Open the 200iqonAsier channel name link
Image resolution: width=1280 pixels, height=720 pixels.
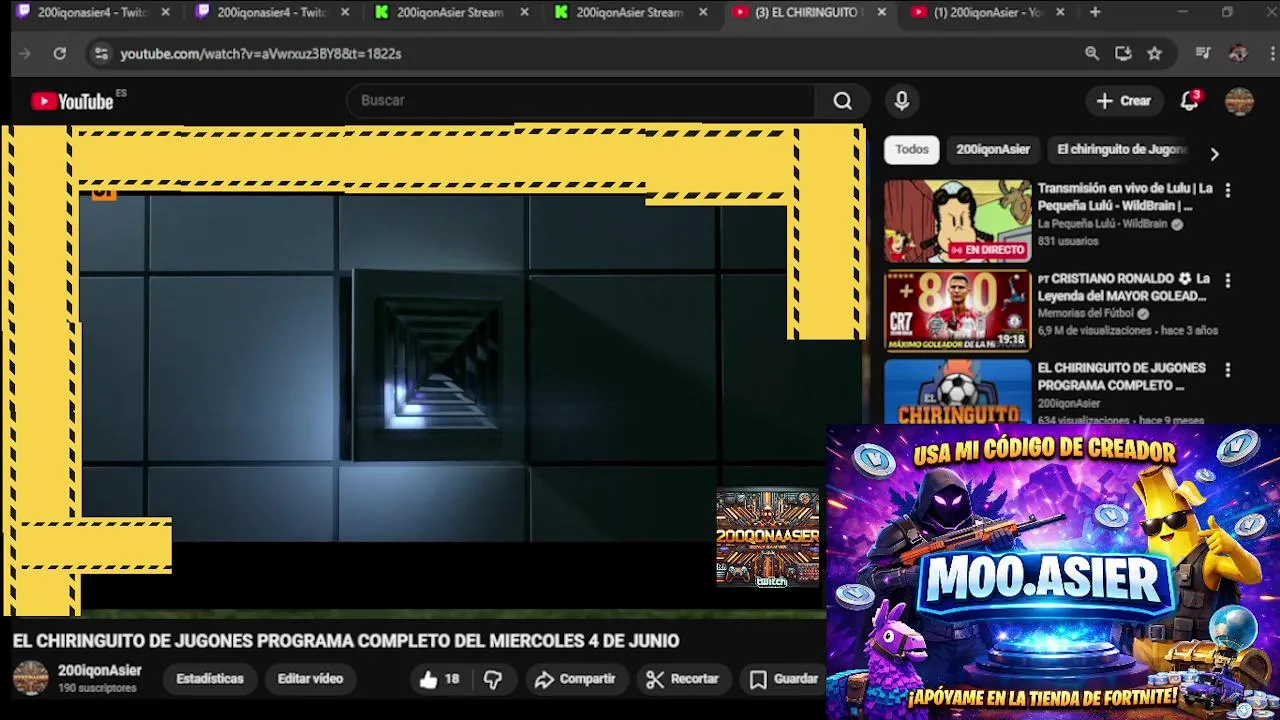pos(99,671)
